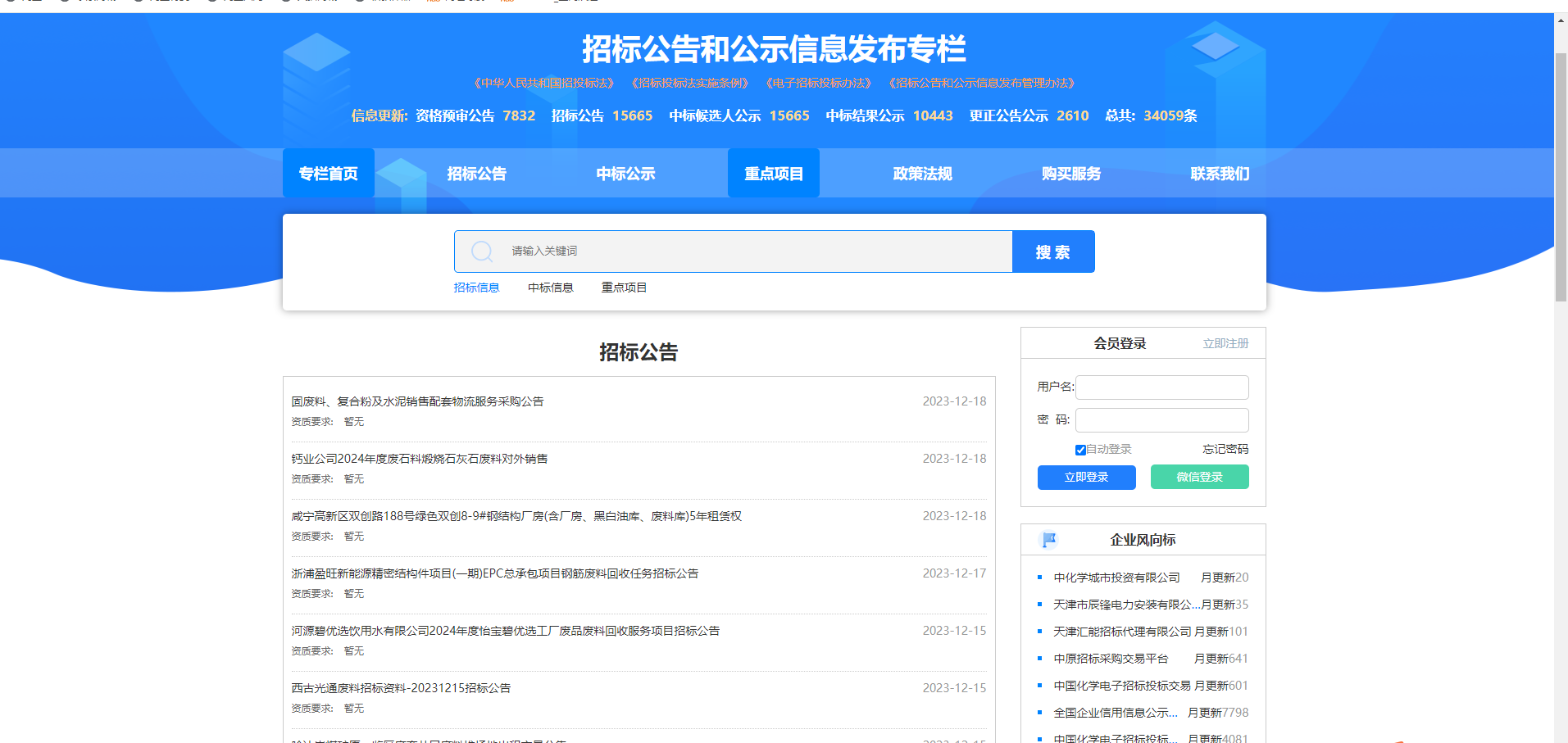Click the 密码 input field

coord(1162,419)
